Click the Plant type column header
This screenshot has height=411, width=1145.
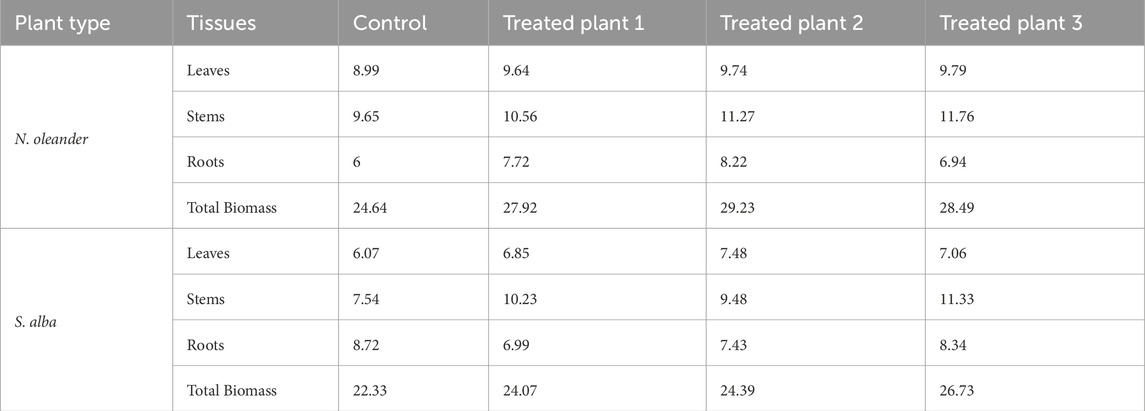62,22
